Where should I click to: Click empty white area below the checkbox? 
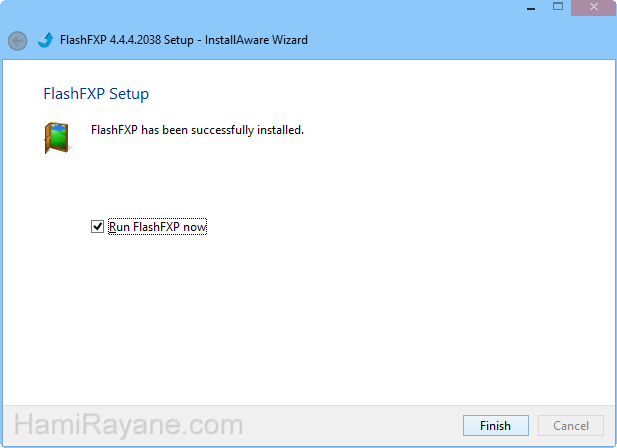[x=300, y=320]
